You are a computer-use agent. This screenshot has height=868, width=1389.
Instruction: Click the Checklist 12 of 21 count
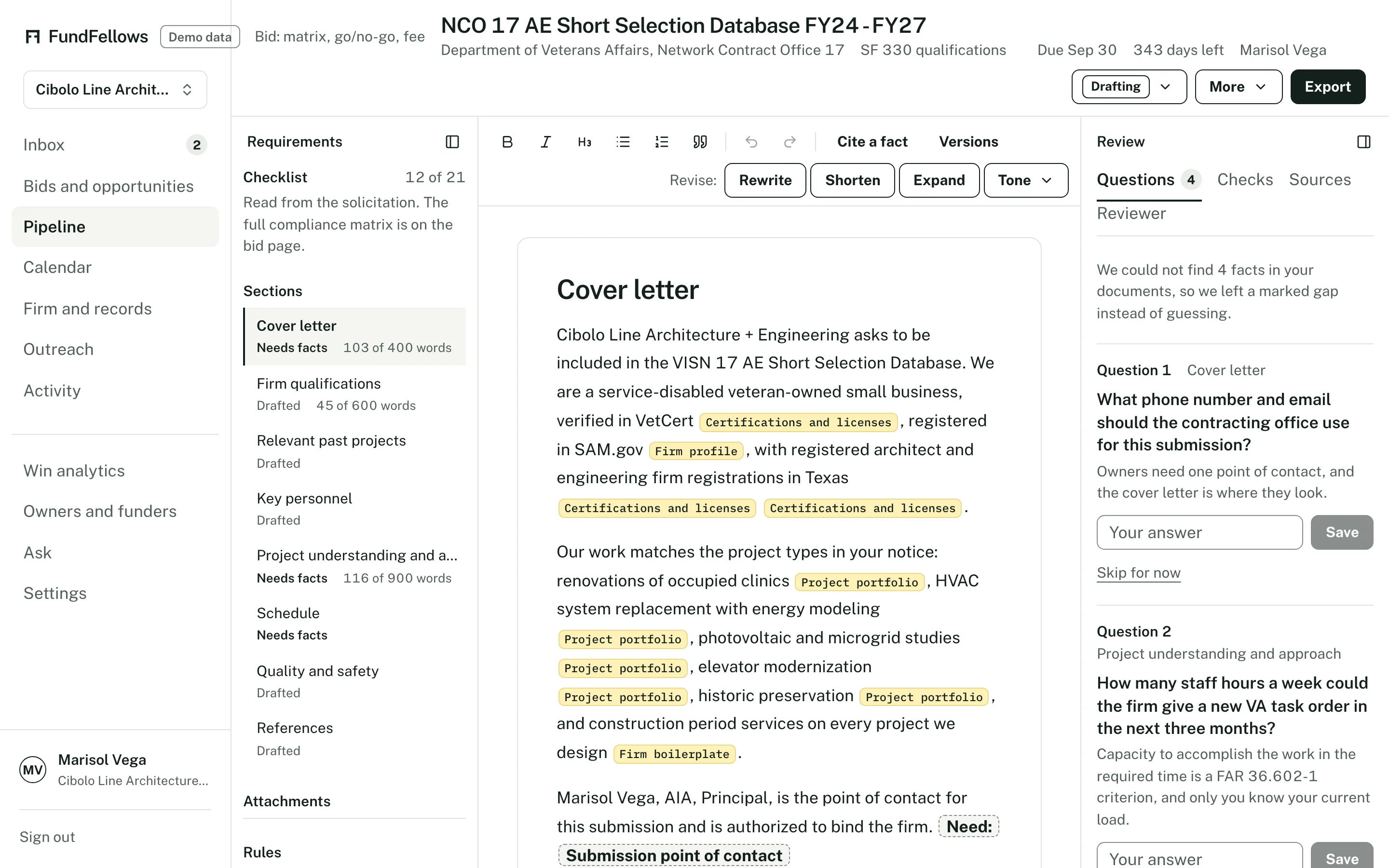coord(435,177)
